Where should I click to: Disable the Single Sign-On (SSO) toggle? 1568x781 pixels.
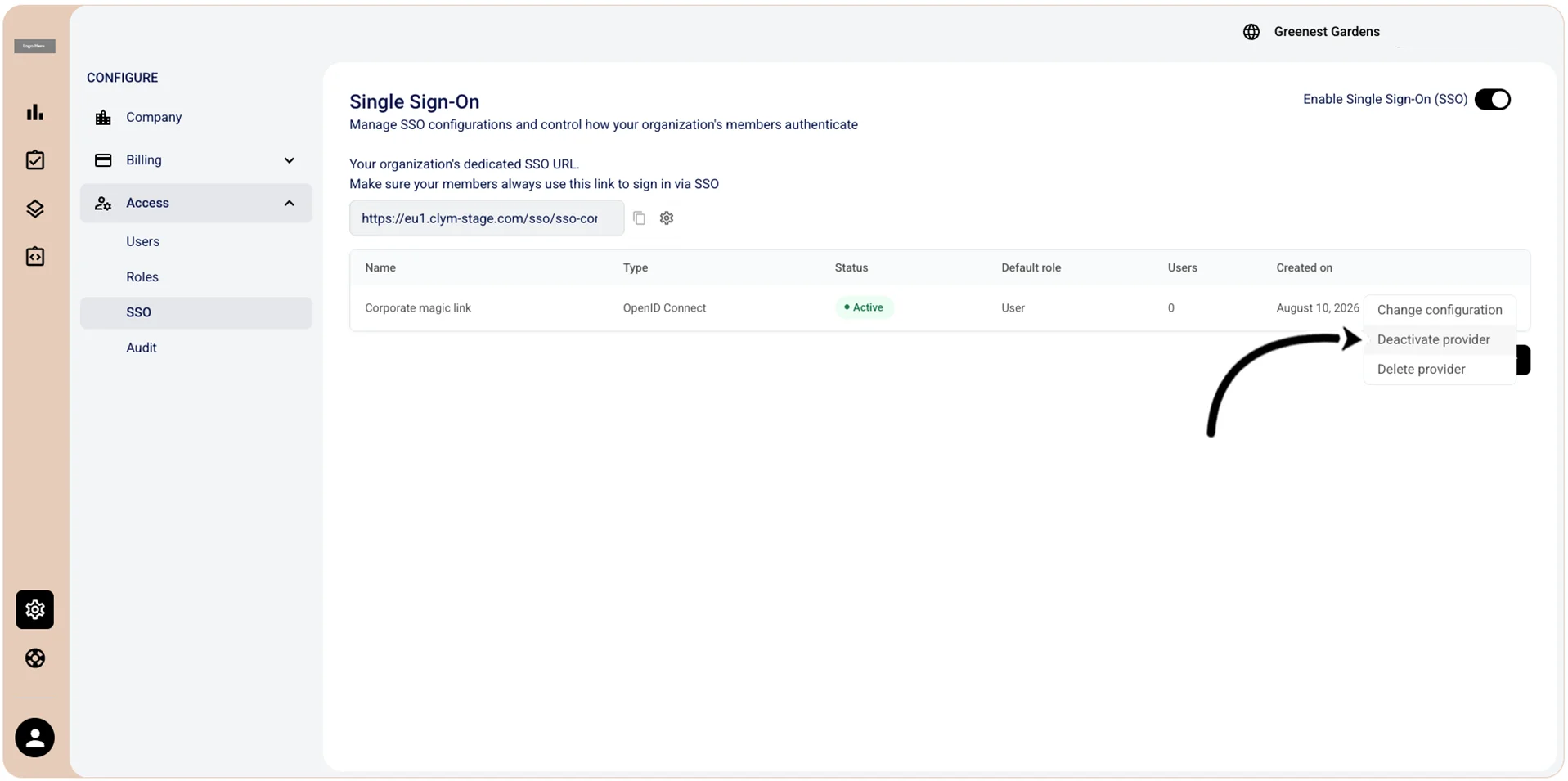pyautogui.click(x=1492, y=100)
